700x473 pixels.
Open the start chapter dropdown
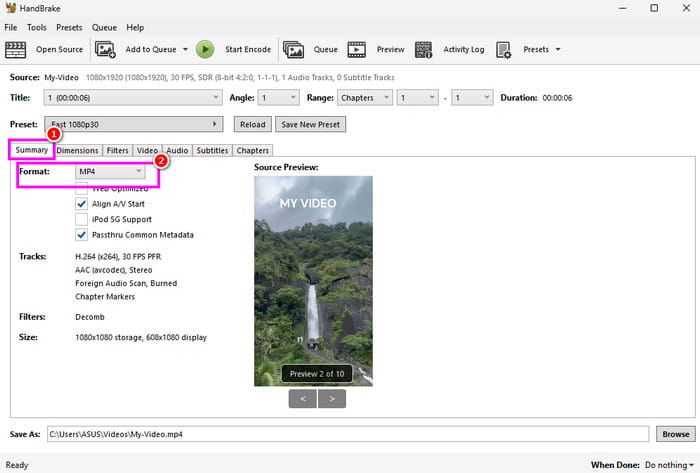pos(417,98)
